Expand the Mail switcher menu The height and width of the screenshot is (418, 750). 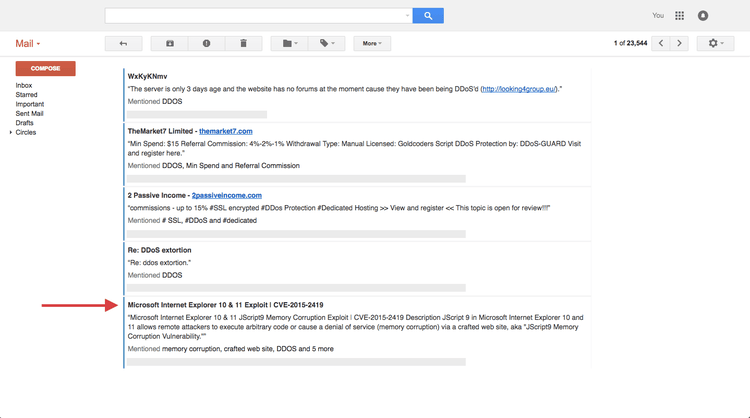tap(28, 44)
